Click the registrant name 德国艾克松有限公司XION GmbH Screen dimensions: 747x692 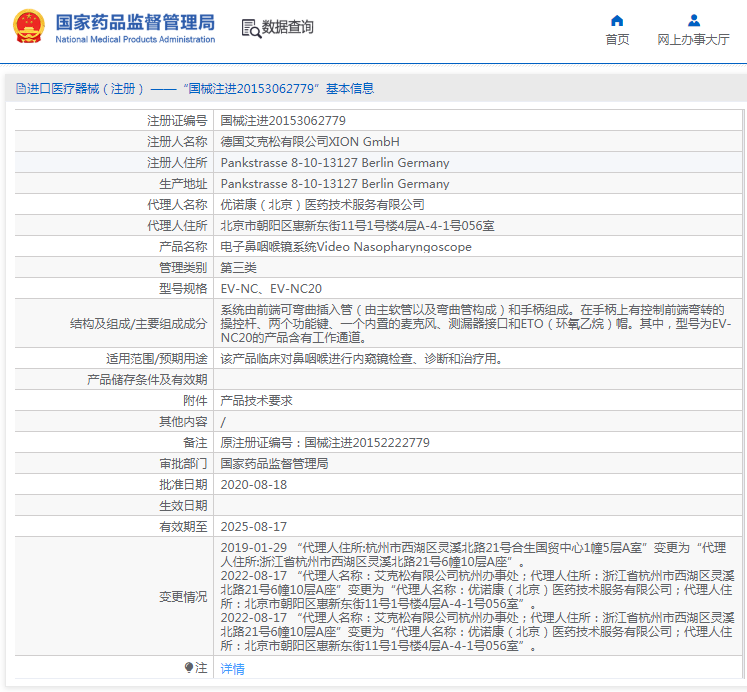point(309,141)
